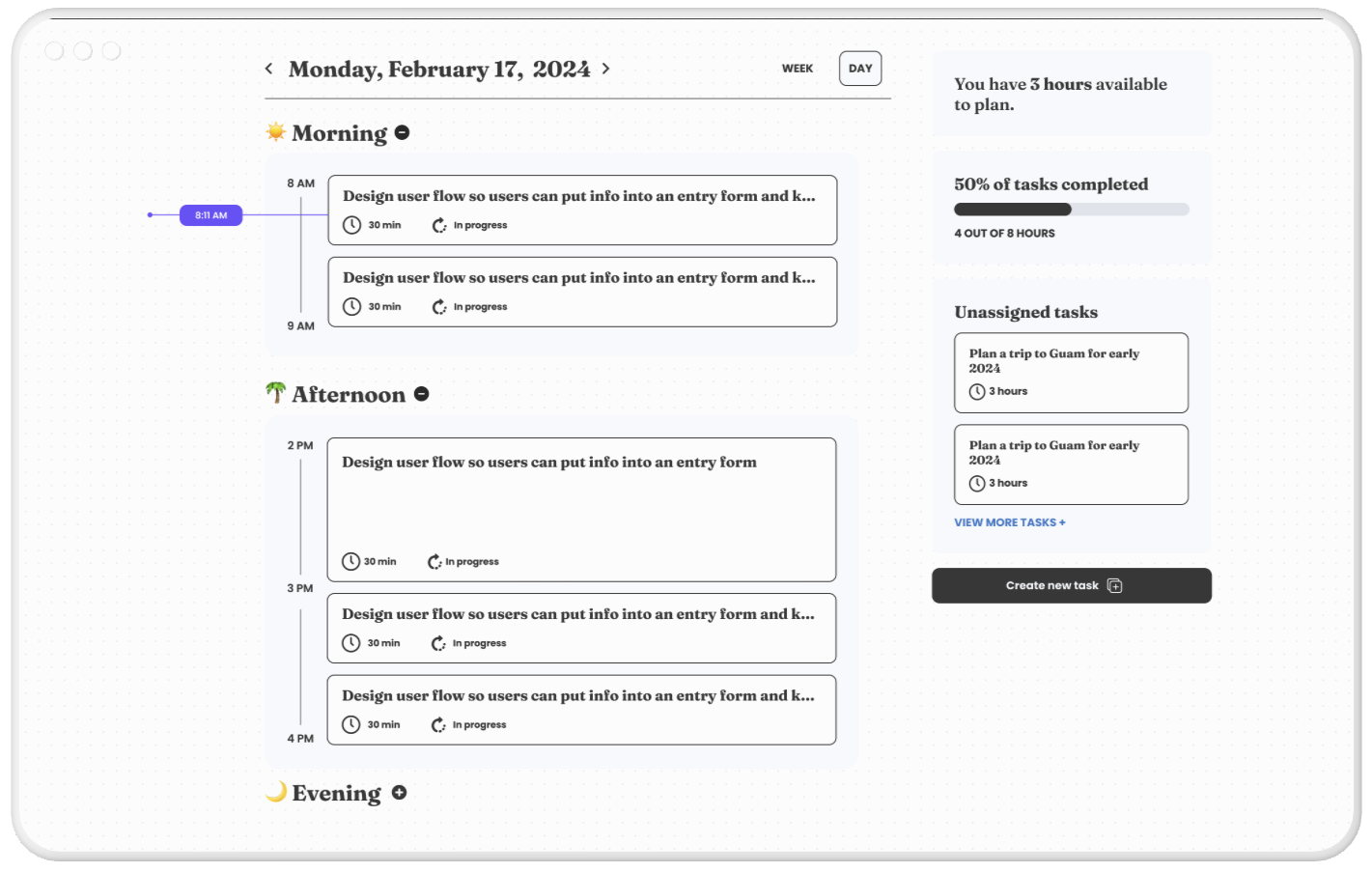1372x872 pixels.
Task: Click the sun icon beside Morning
Action: point(276,132)
